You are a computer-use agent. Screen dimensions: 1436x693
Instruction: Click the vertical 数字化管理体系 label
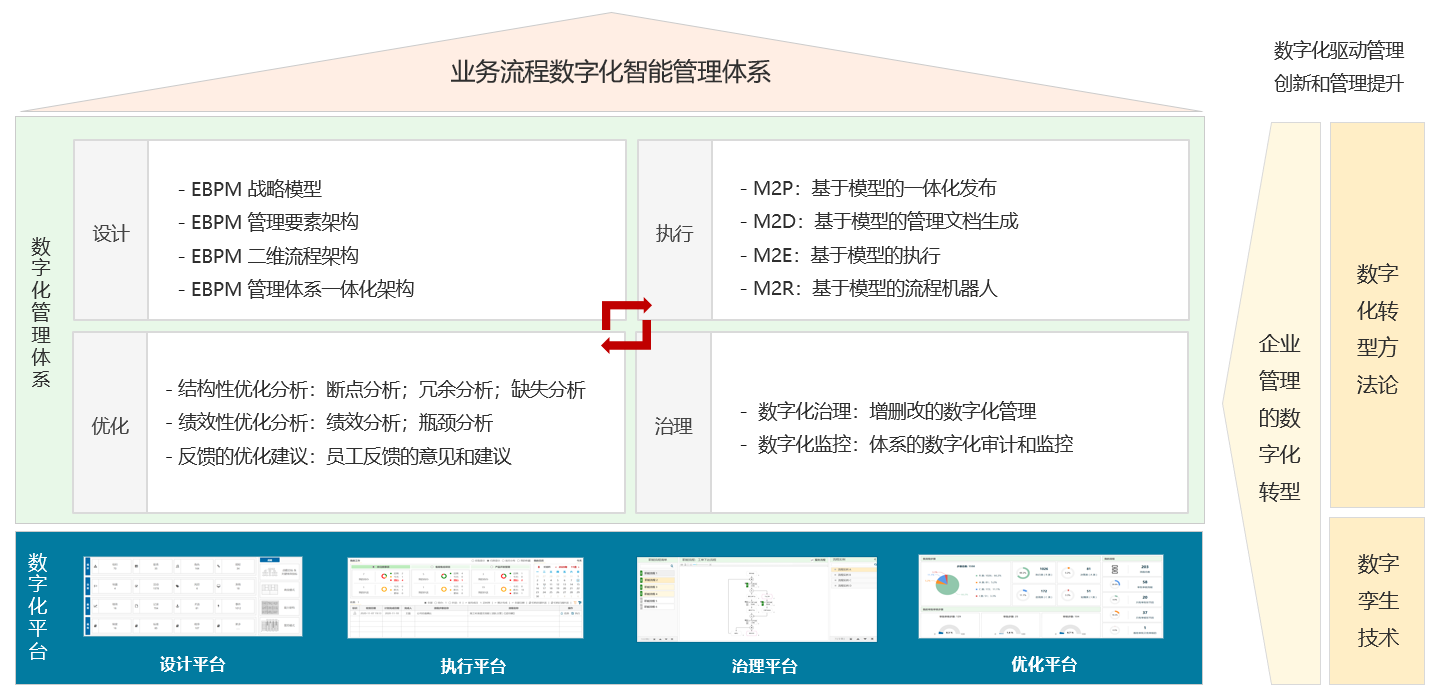[41, 312]
